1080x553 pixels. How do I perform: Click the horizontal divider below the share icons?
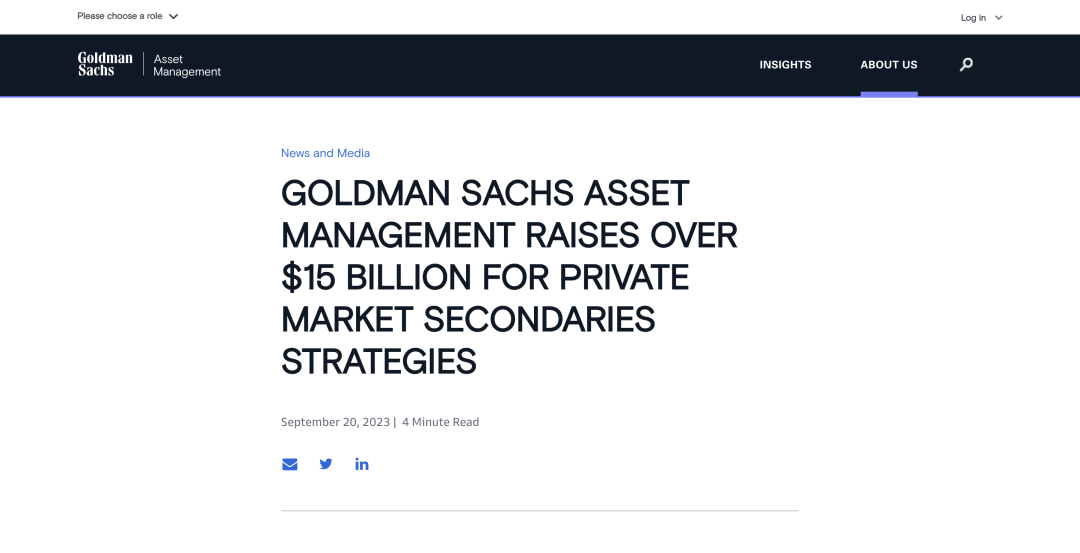(540, 511)
